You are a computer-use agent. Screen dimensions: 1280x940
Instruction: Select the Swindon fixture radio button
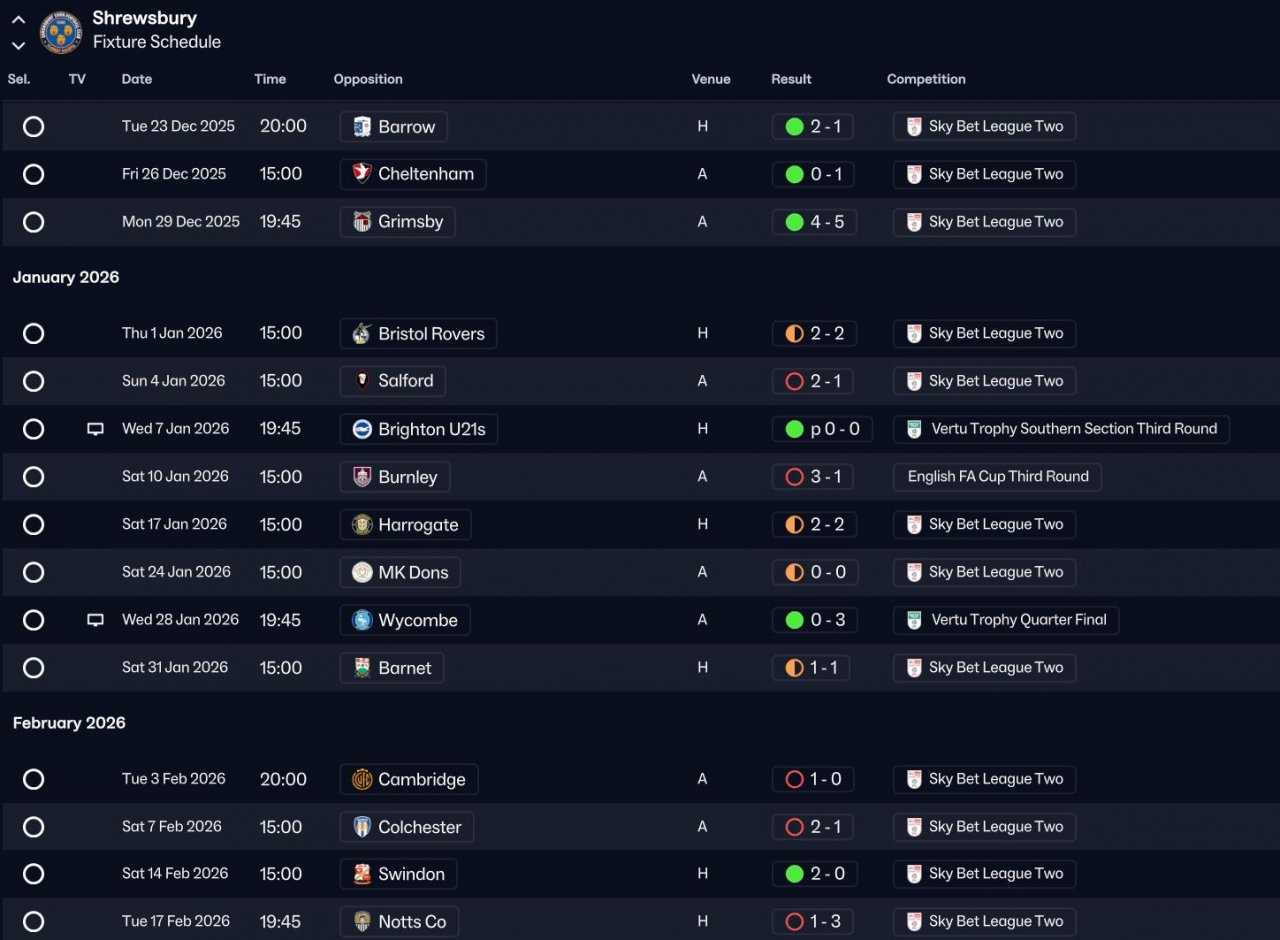point(34,874)
